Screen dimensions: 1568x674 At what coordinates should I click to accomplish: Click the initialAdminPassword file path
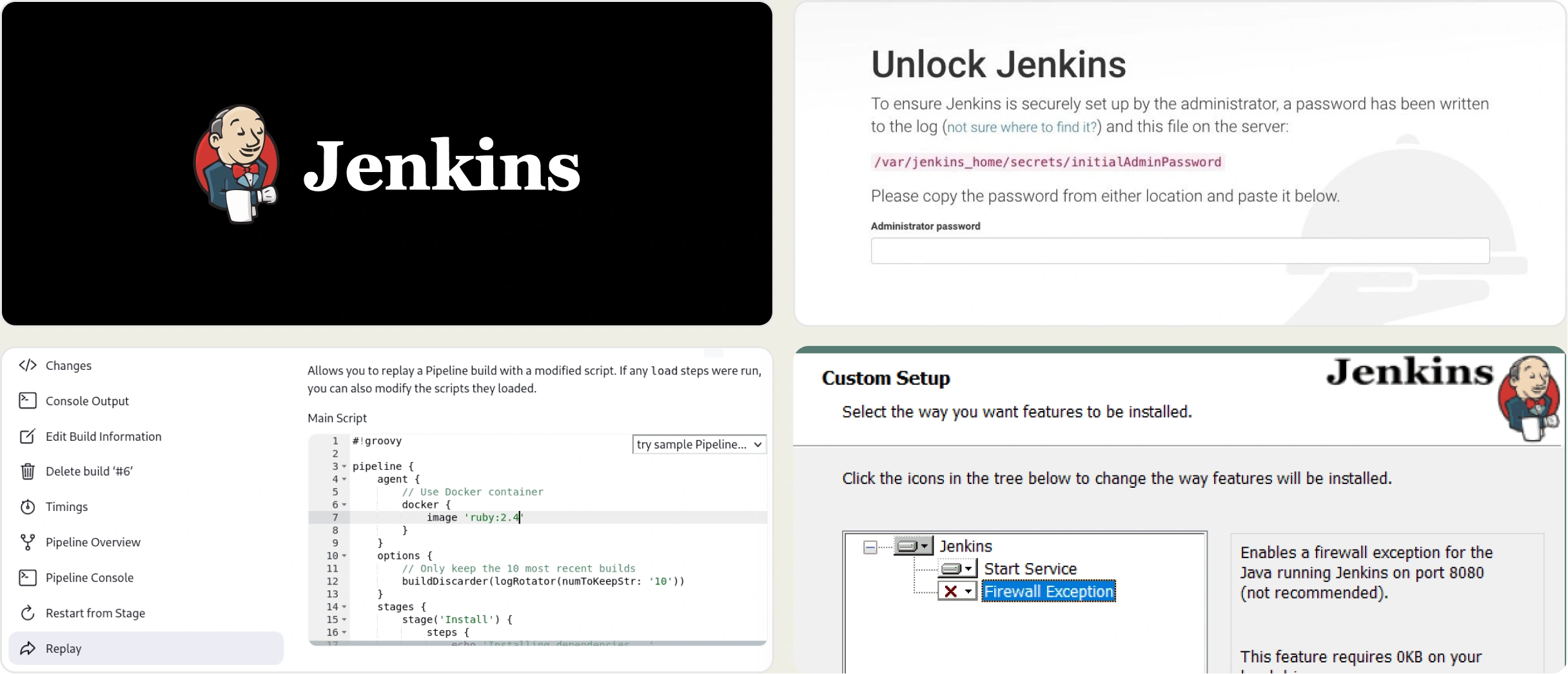point(1047,162)
